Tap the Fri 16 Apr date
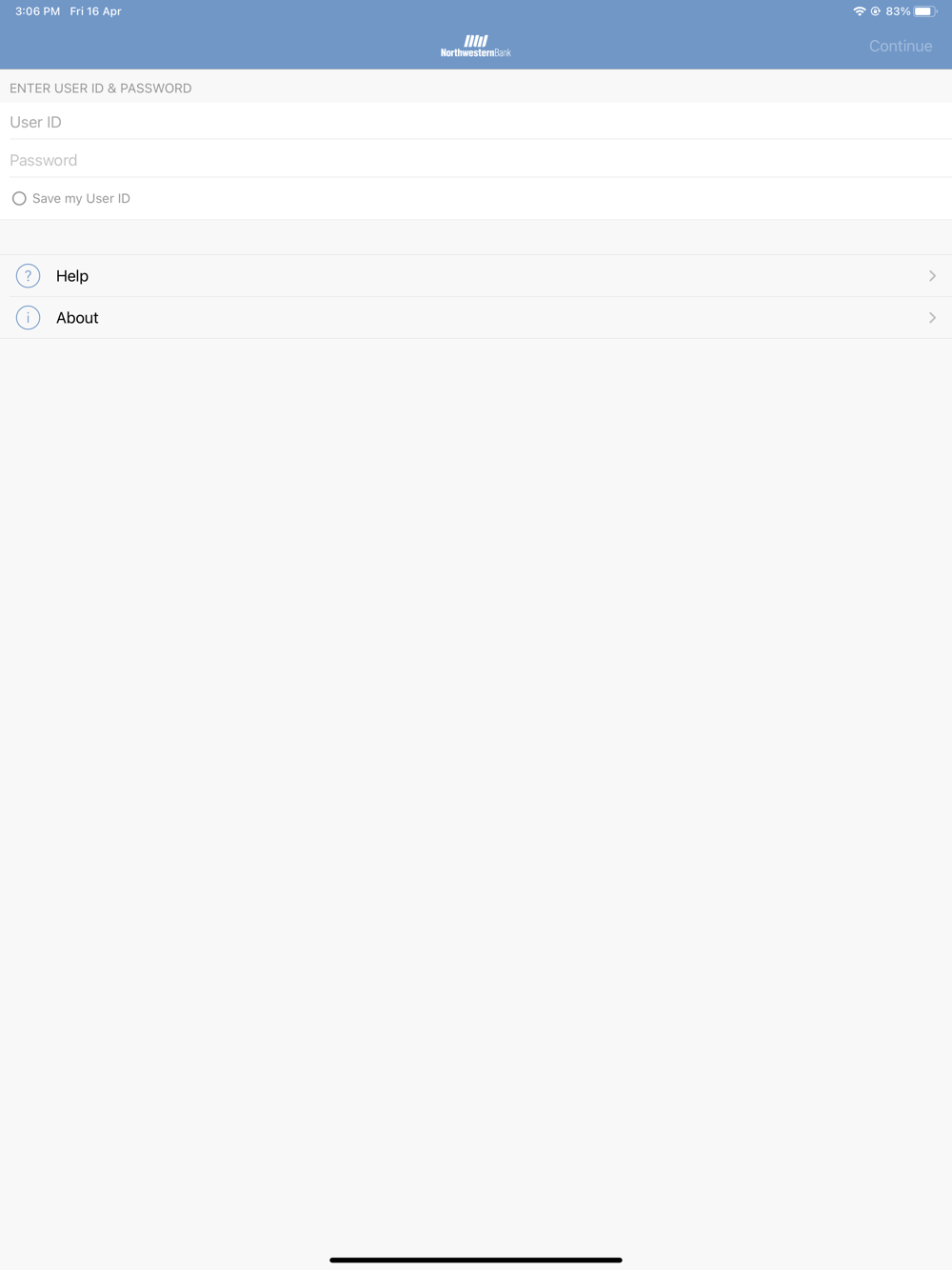The image size is (952, 1270). (95, 11)
